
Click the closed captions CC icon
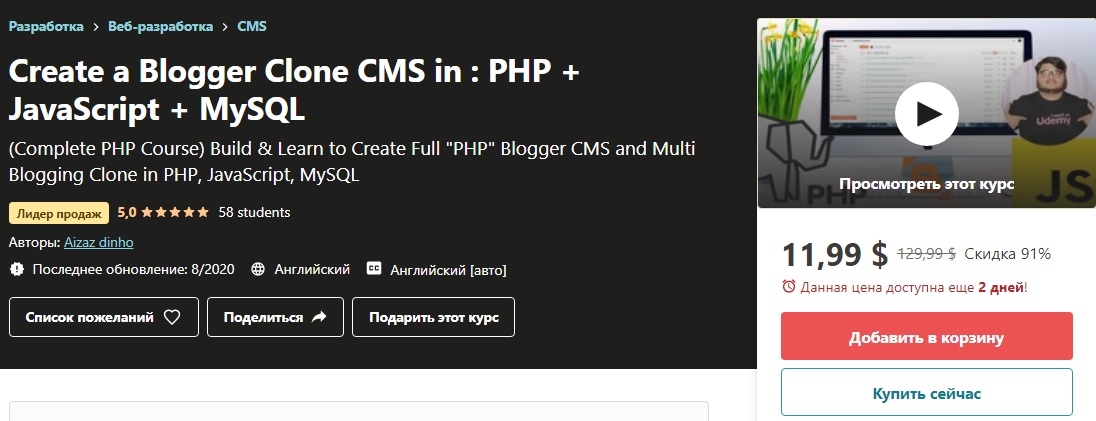[375, 269]
